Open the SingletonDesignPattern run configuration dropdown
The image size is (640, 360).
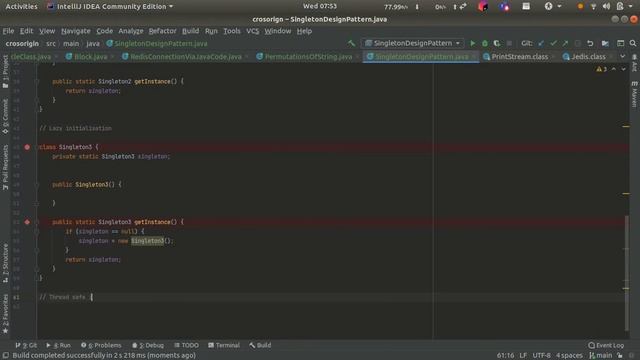(412, 43)
